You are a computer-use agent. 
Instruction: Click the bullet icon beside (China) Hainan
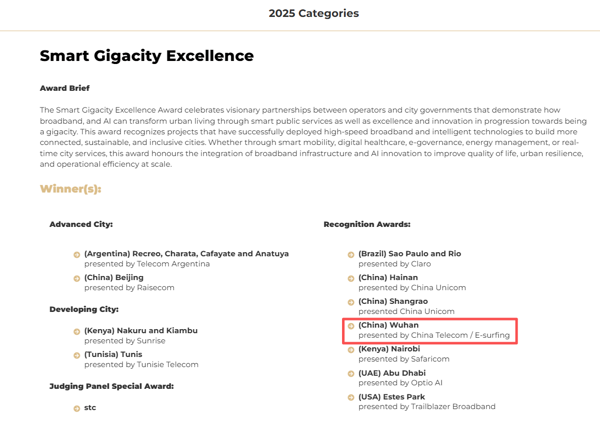(x=351, y=278)
